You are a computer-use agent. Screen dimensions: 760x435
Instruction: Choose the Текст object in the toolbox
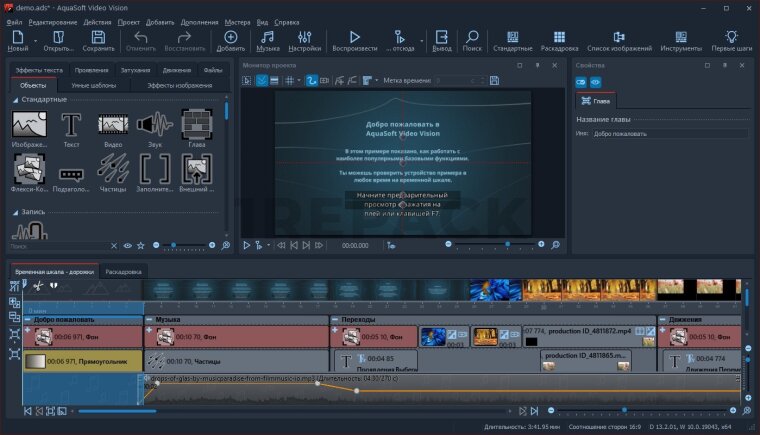(71, 125)
